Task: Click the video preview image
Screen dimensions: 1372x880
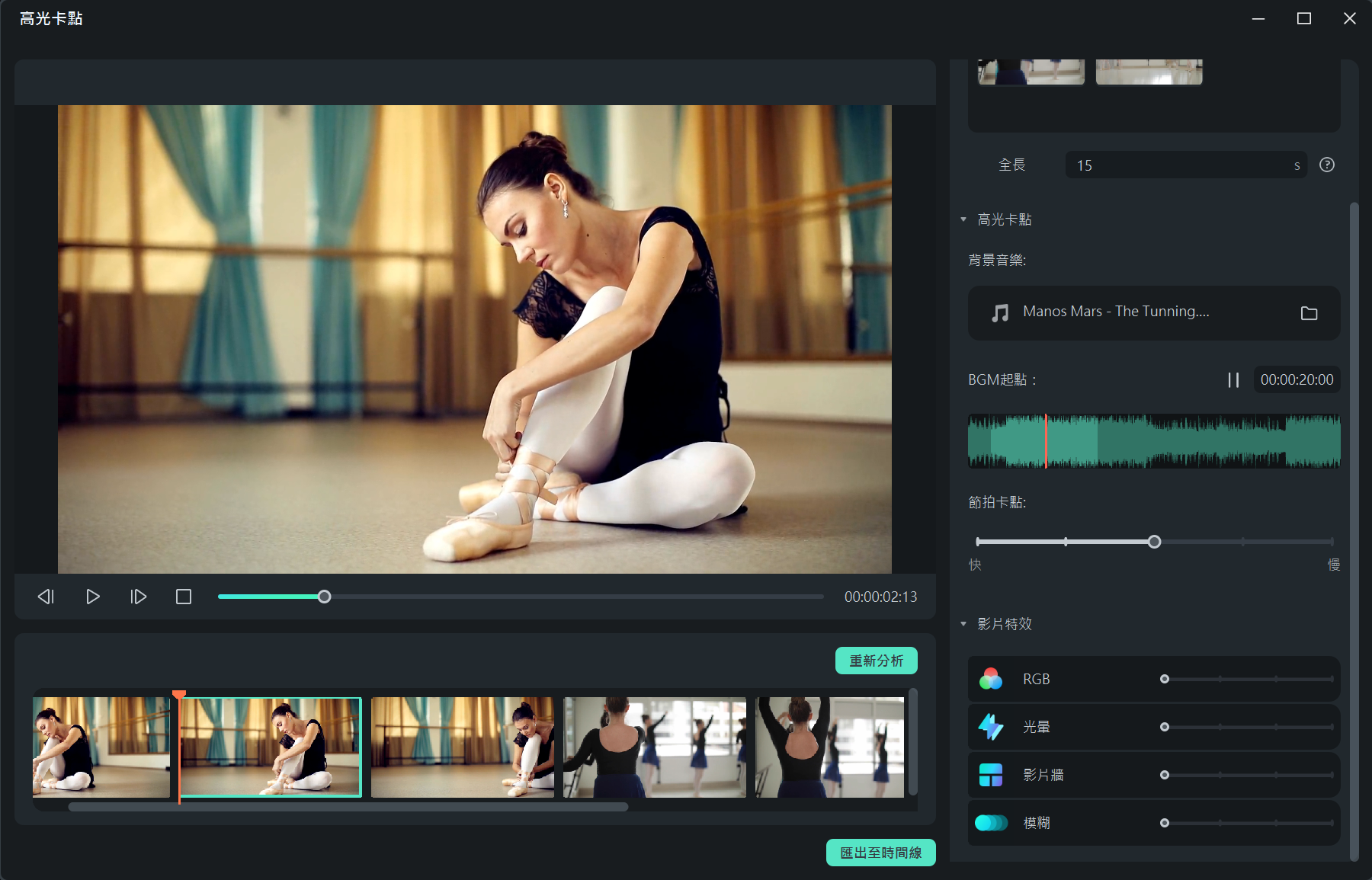Action: pos(475,339)
